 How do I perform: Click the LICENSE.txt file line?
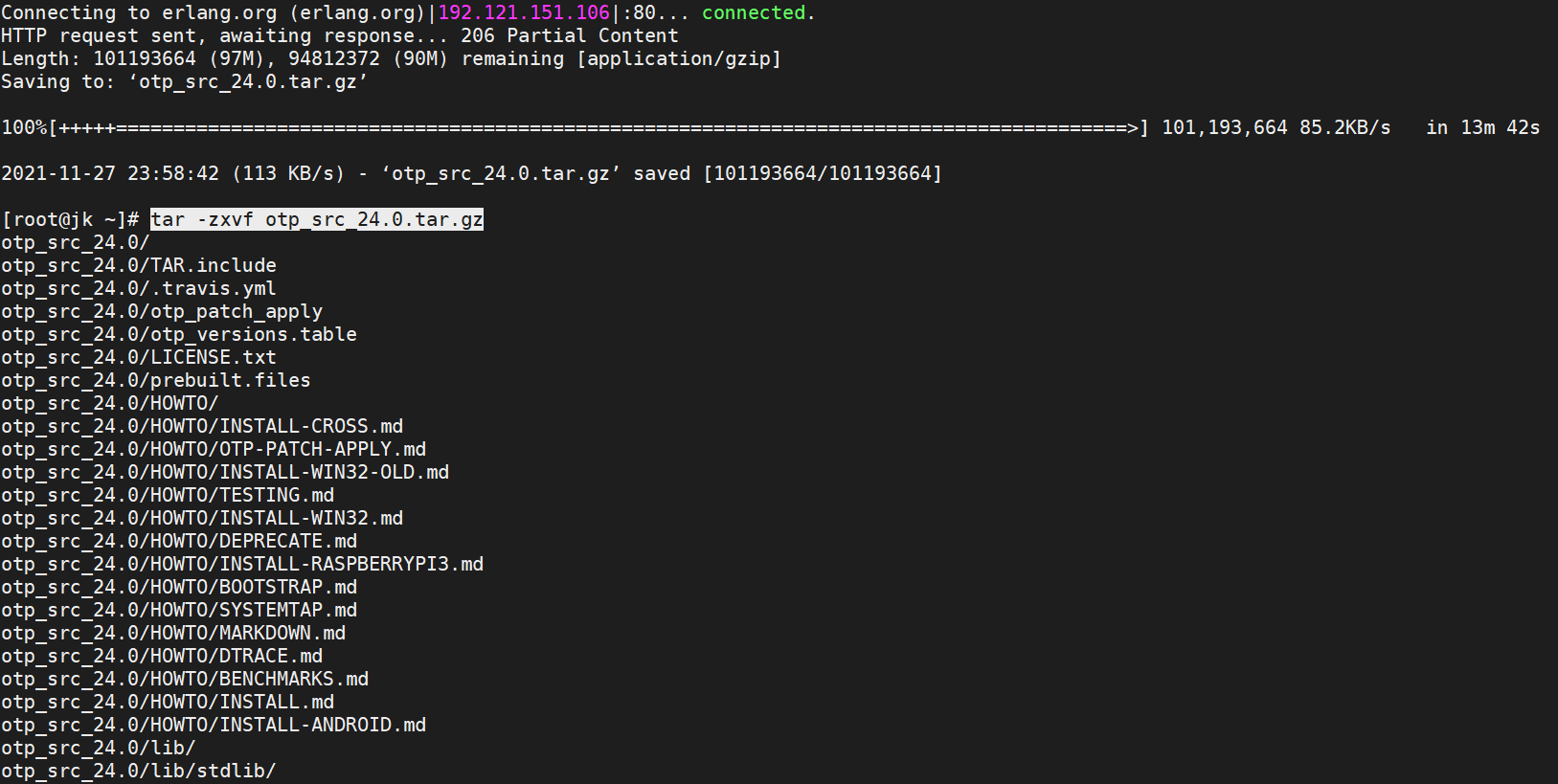point(139,358)
